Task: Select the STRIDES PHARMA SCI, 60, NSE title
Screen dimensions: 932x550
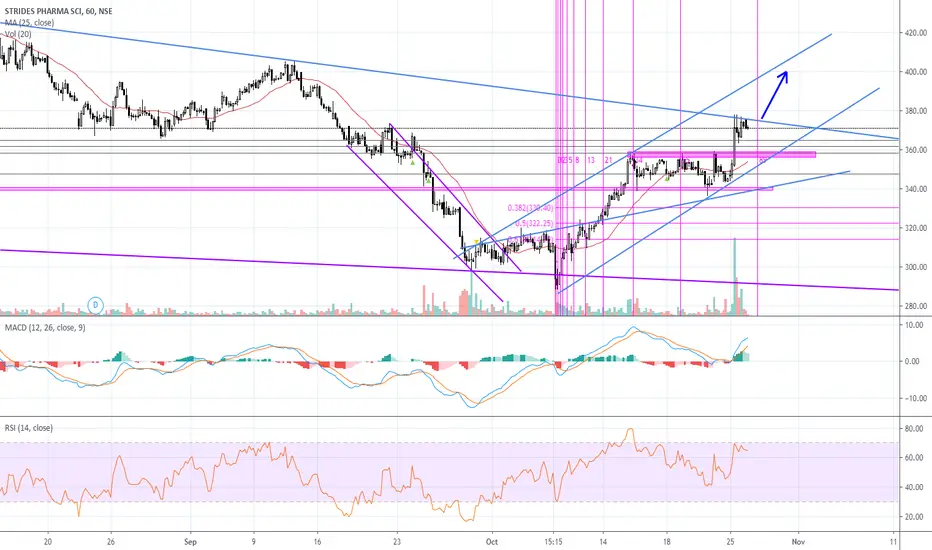Action: click(x=58, y=11)
